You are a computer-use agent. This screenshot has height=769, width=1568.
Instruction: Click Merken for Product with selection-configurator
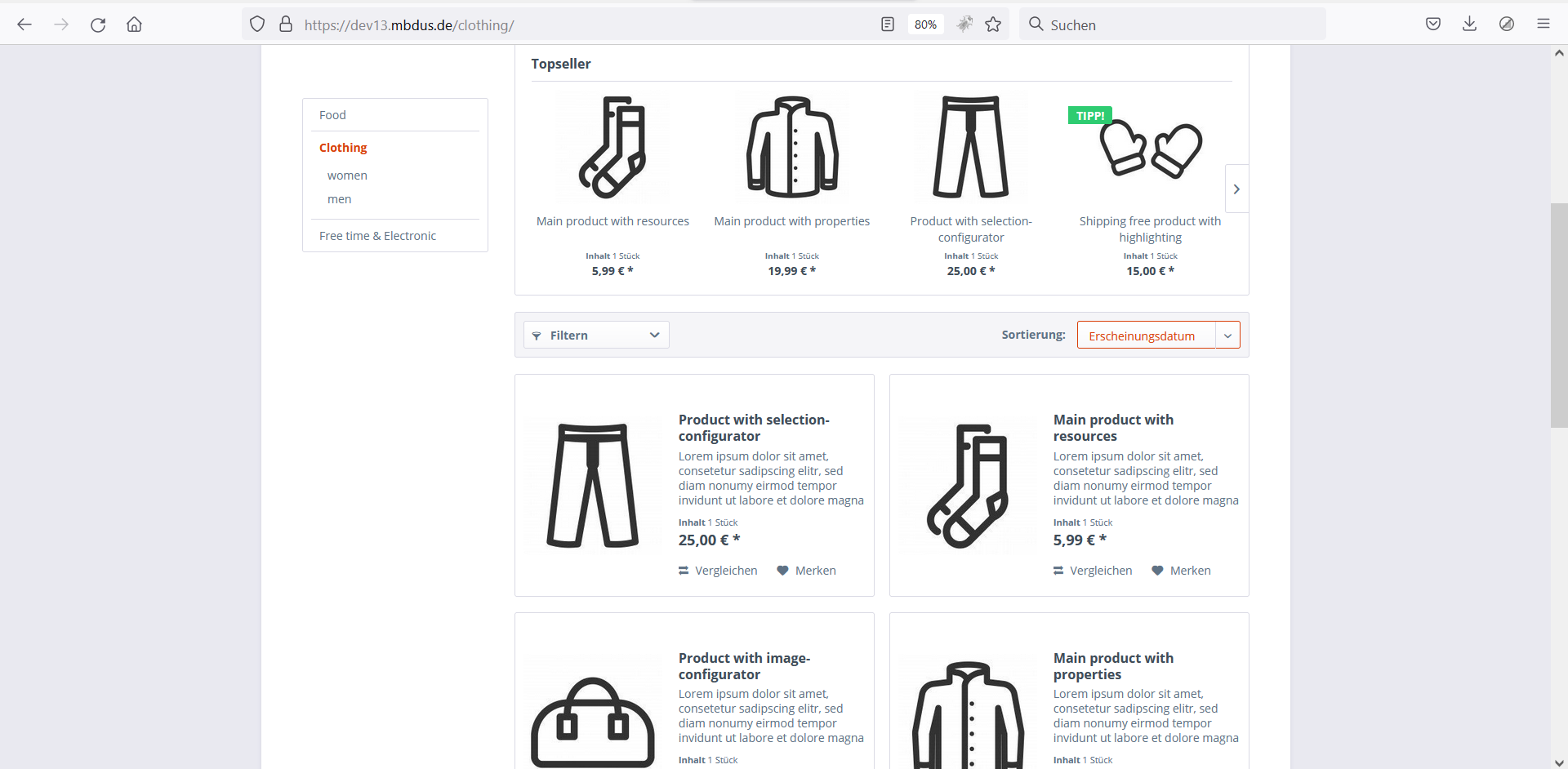806,571
